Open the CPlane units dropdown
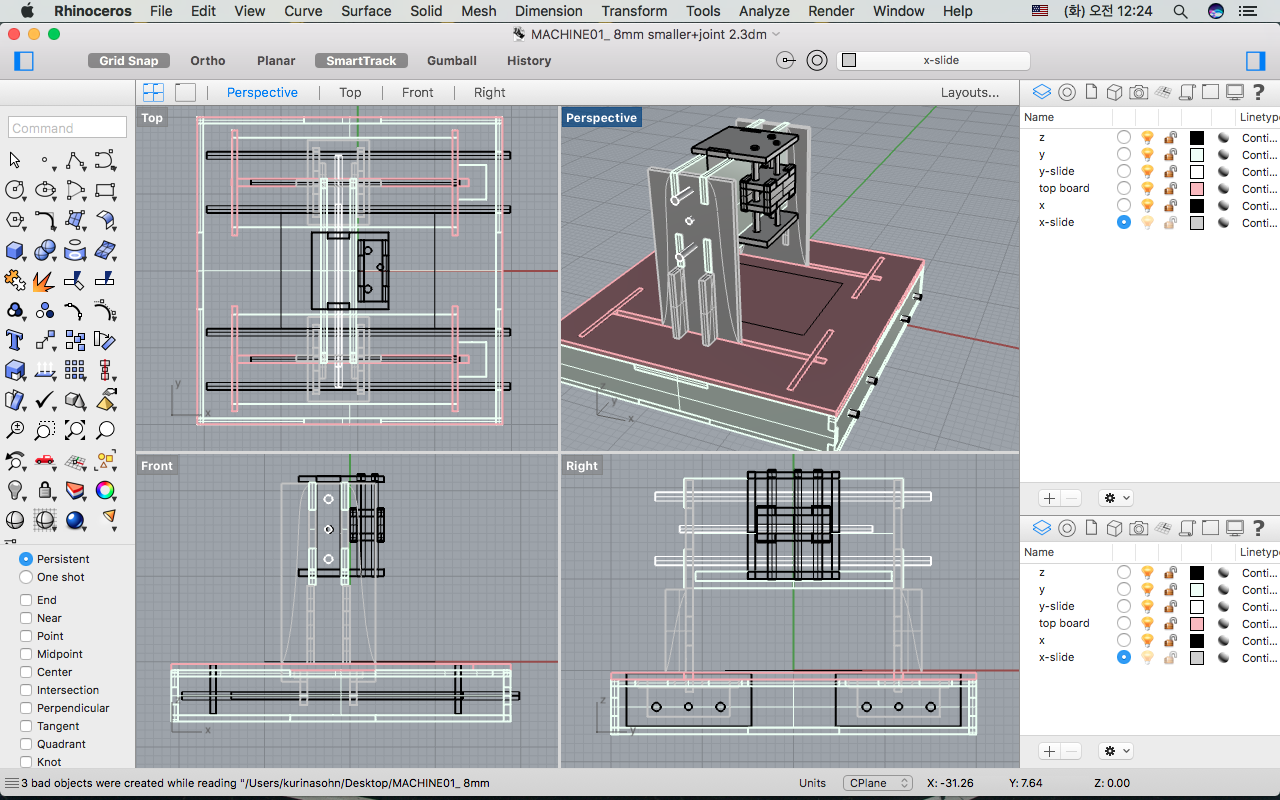This screenshot has width=1280, height=800. (x=878, y=783)
